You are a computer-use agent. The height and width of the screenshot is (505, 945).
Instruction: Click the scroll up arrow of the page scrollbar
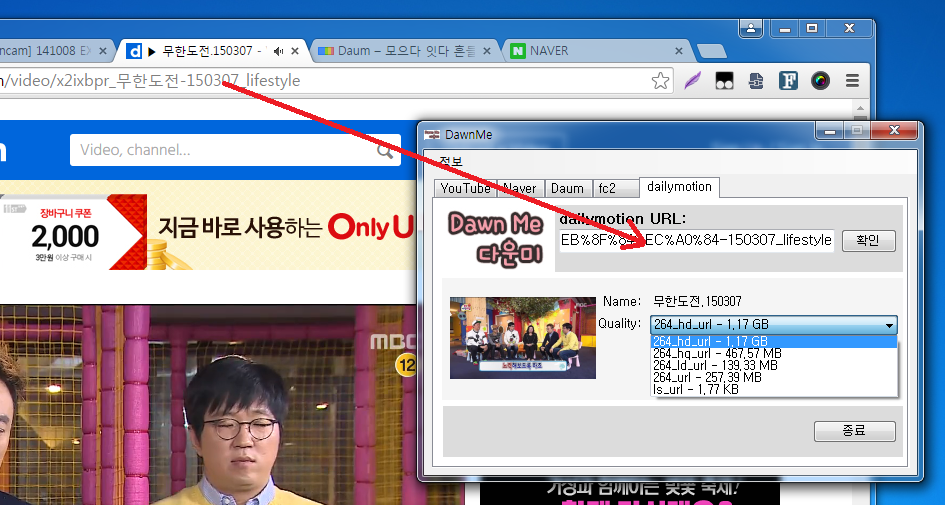[x=861, y=109]
